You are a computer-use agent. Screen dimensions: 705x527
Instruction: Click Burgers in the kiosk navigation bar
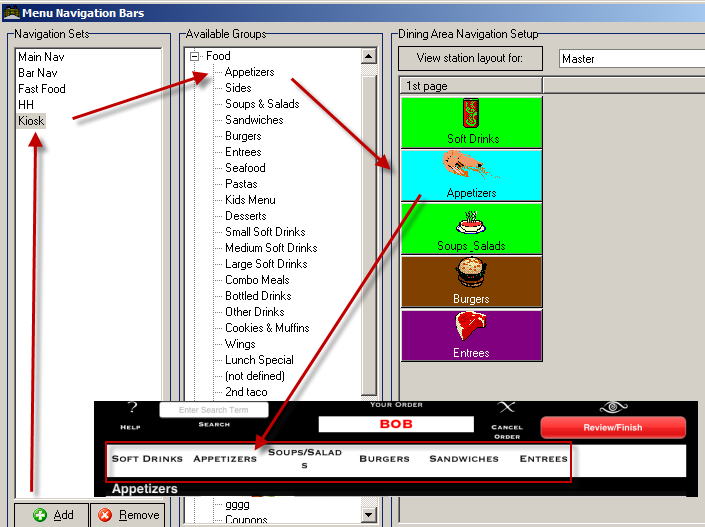385,459
